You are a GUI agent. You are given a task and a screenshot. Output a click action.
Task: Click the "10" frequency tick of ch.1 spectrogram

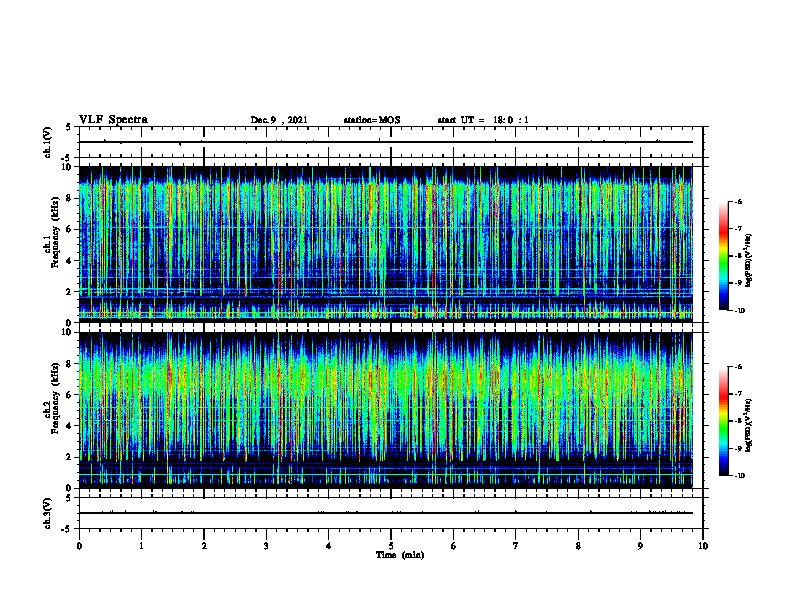click(x=67, y=167)
